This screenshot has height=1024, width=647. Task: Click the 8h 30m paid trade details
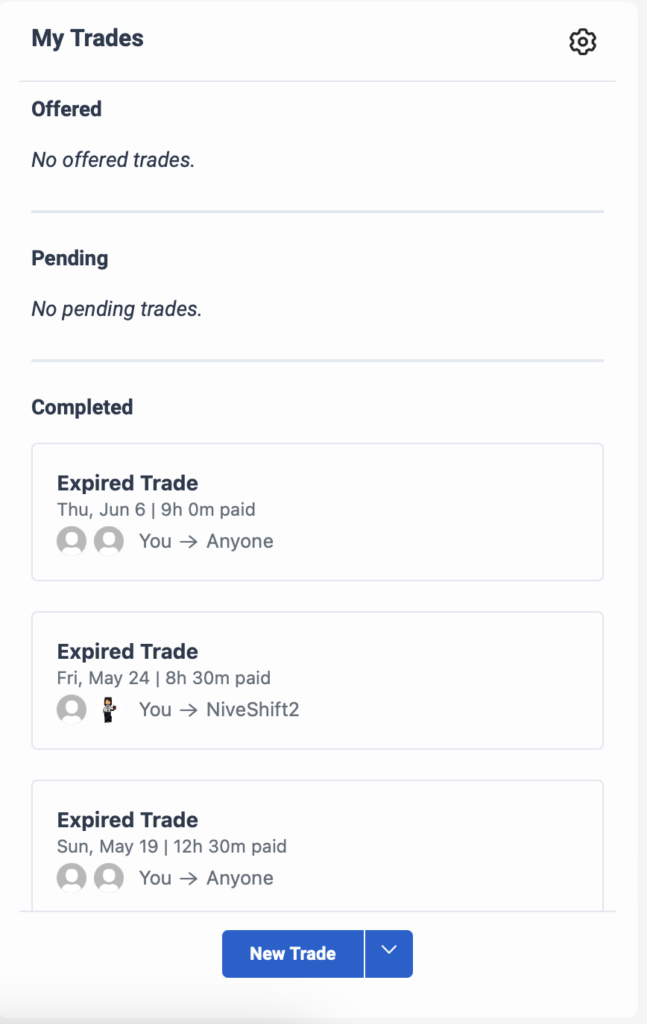click(164, 678)
